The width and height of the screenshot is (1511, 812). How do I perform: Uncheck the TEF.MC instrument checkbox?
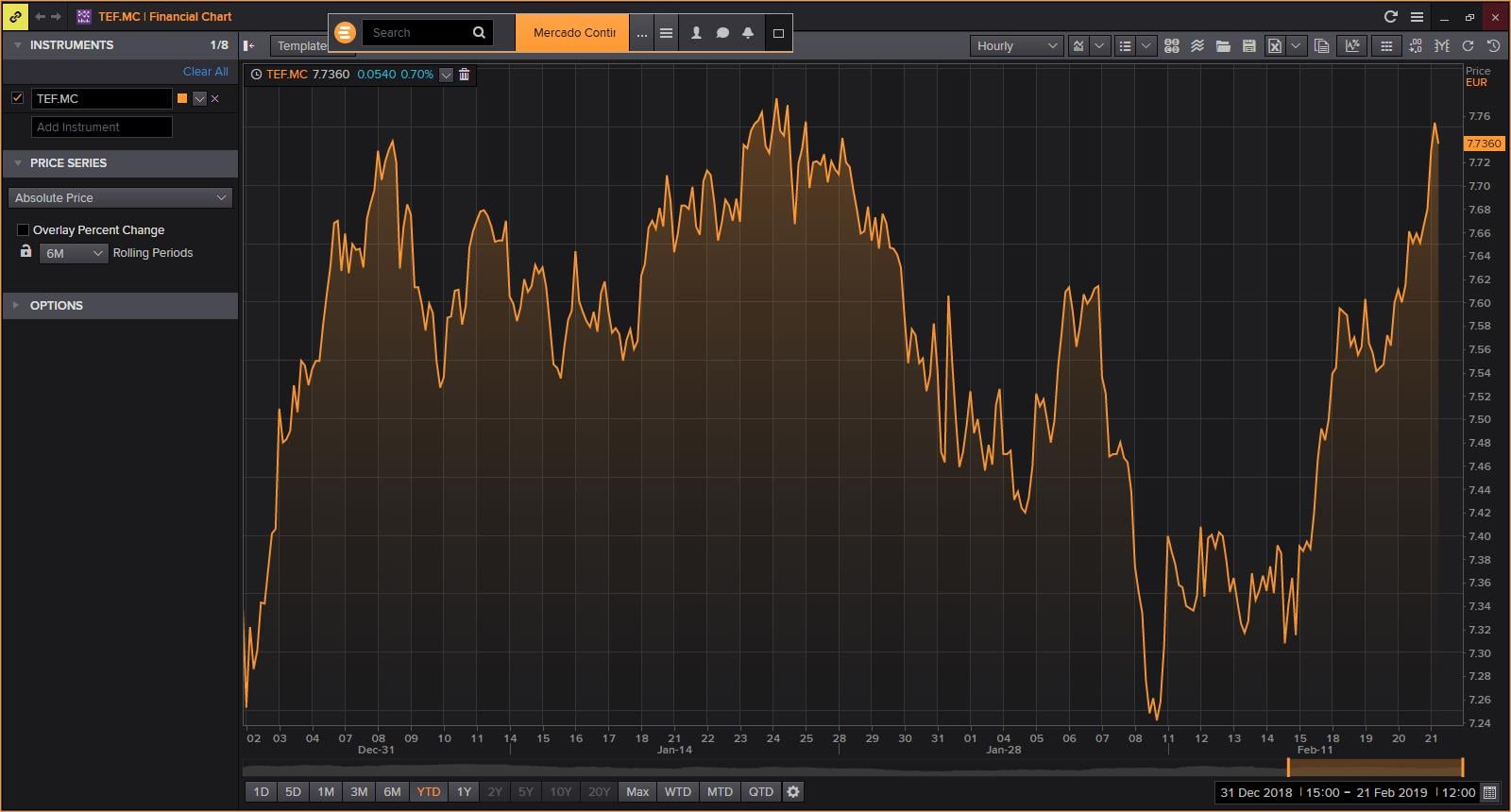click(17, 98)
